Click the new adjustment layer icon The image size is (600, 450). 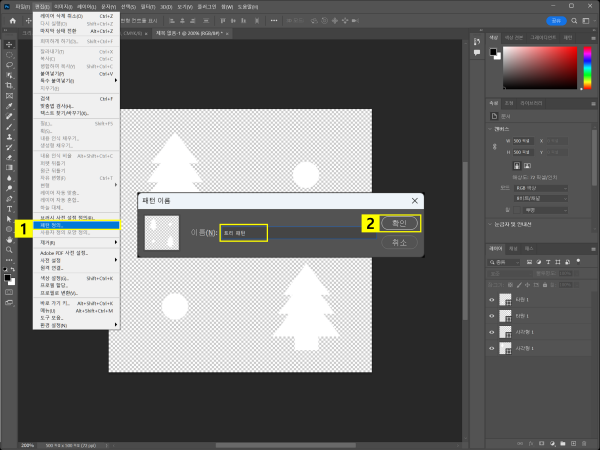click(x=552, y=443)
